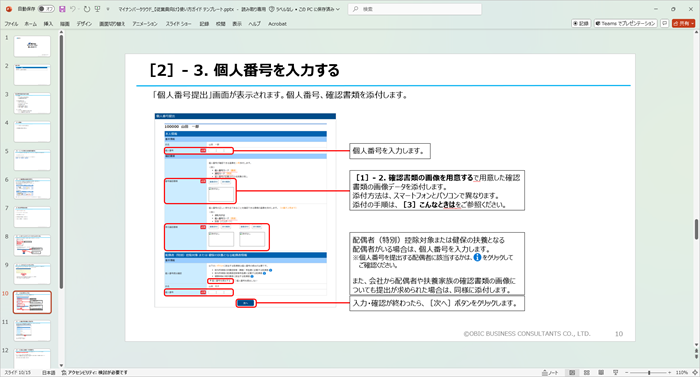
Task: Select slide 9 thumbnail
Action: (32, 274)
